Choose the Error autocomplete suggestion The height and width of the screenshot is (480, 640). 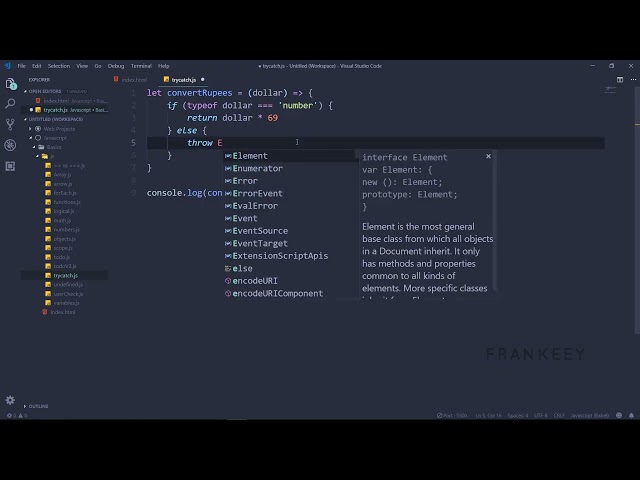[x=291, y=181]
